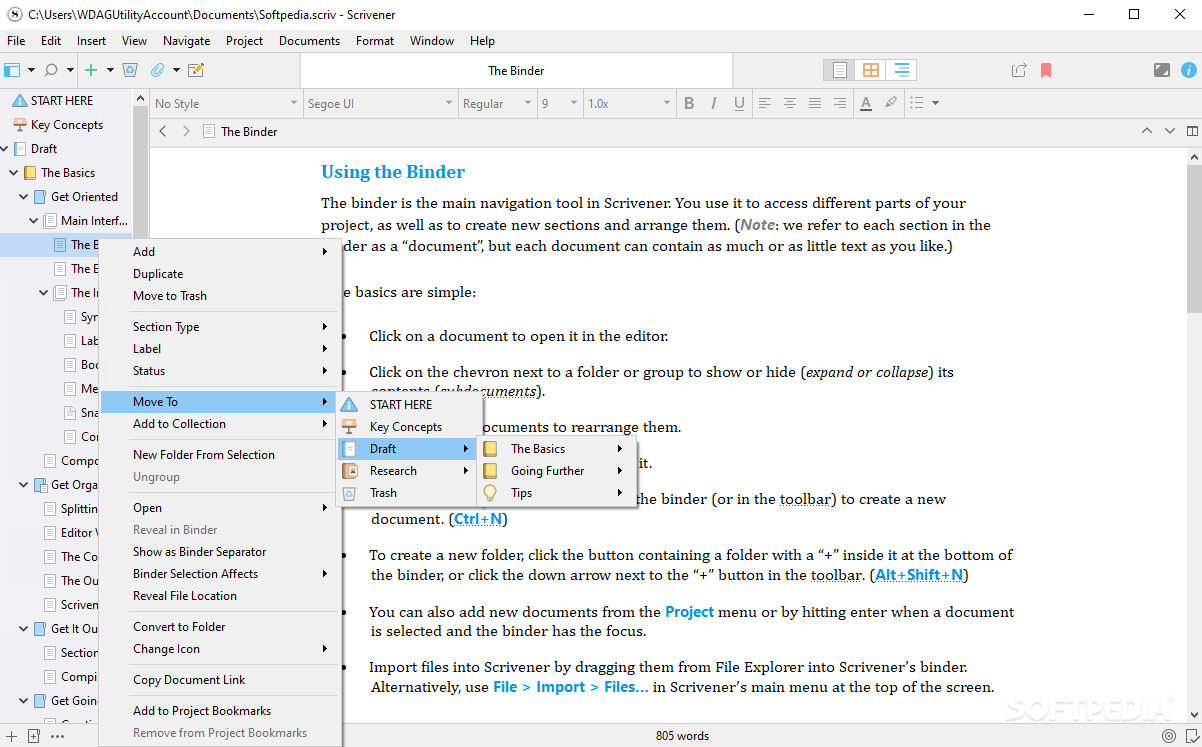The width and height of the screenshot is (1202, 747).
Task: Go forward in editor history
Action: point(186,131)
